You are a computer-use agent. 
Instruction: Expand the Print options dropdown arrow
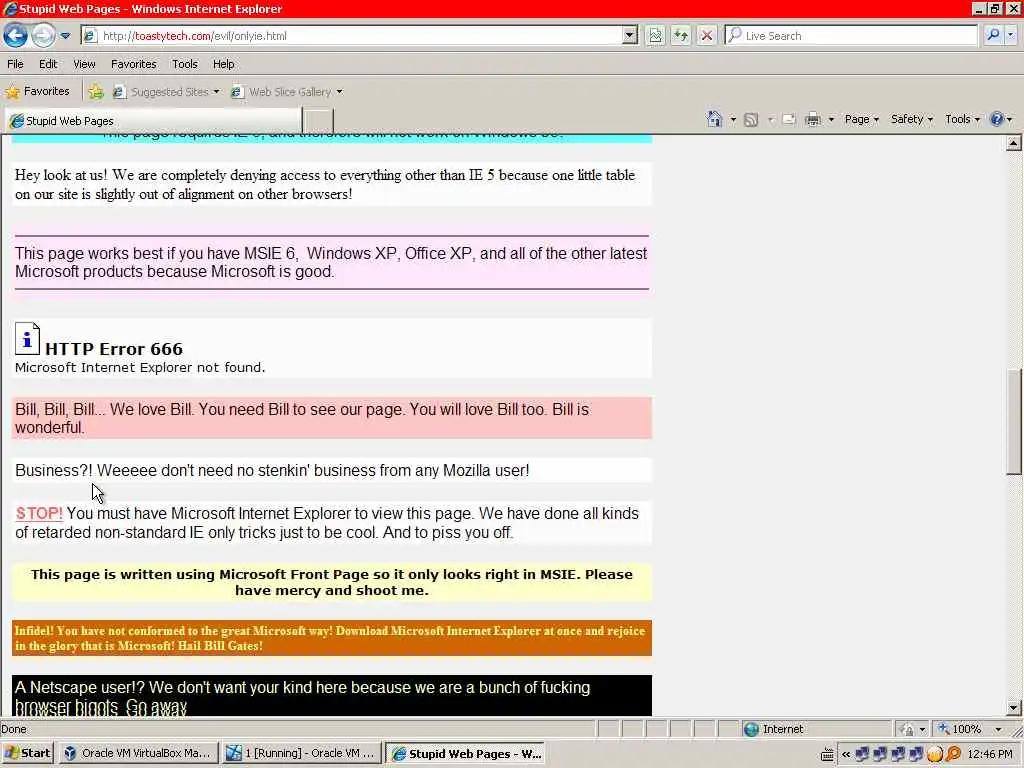pyautogui.click(x=831, y=120)
